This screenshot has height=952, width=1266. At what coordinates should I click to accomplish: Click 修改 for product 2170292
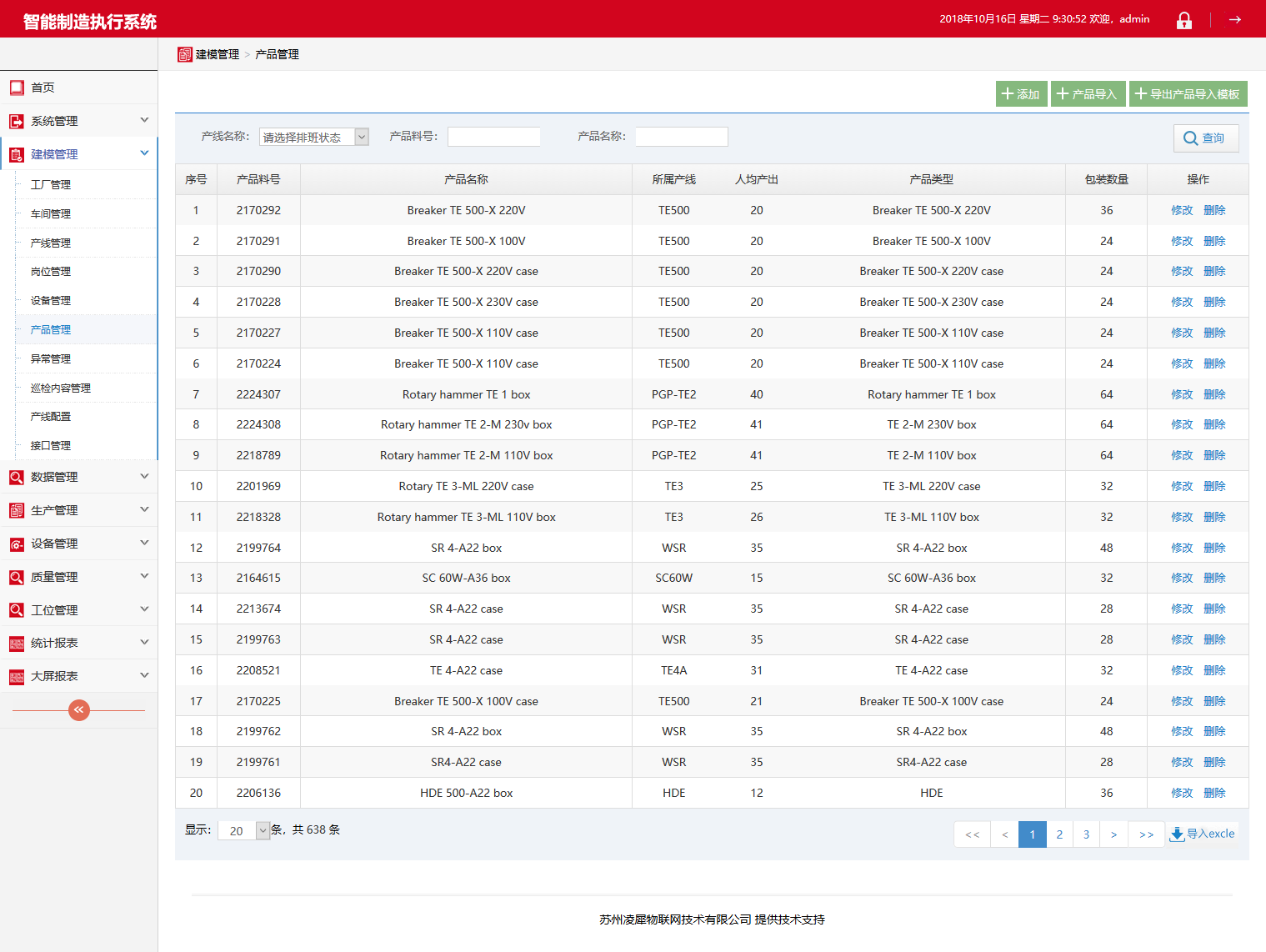pyautogui.click(x=1181, y=210)
